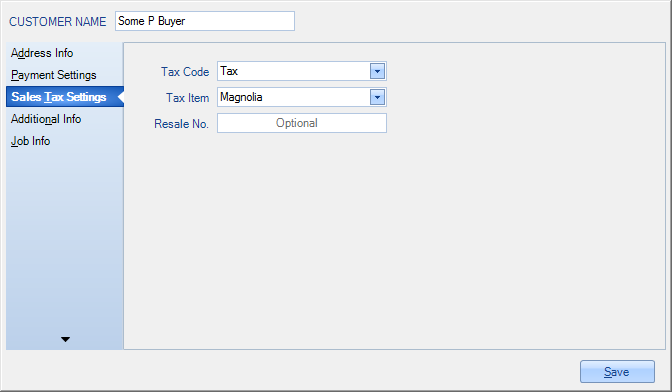This screenshot has width=672, height=392.
Task: Click the sidebar's bottom down-arrow for more sections
Action: pos(65,339)
